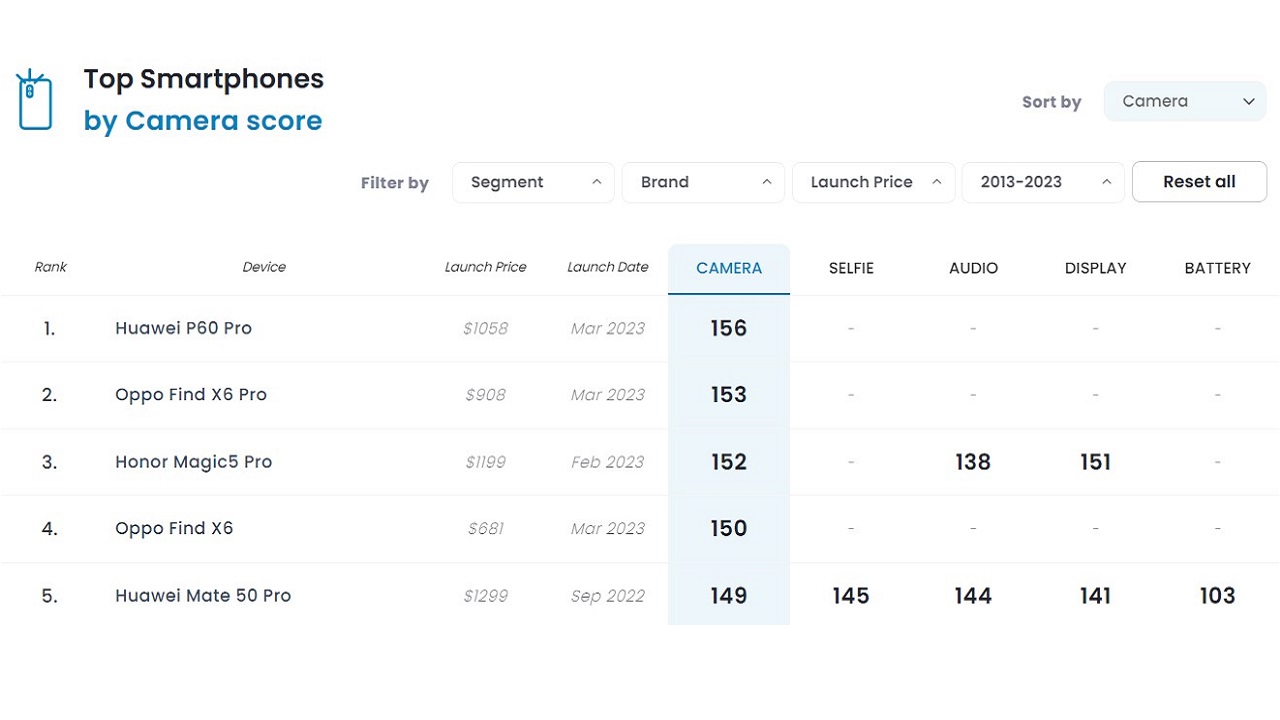Viewport: 1280px width, 720px height.
Task: Click the 'by Camera score' subtitle
Action: [x=203, y=121]
